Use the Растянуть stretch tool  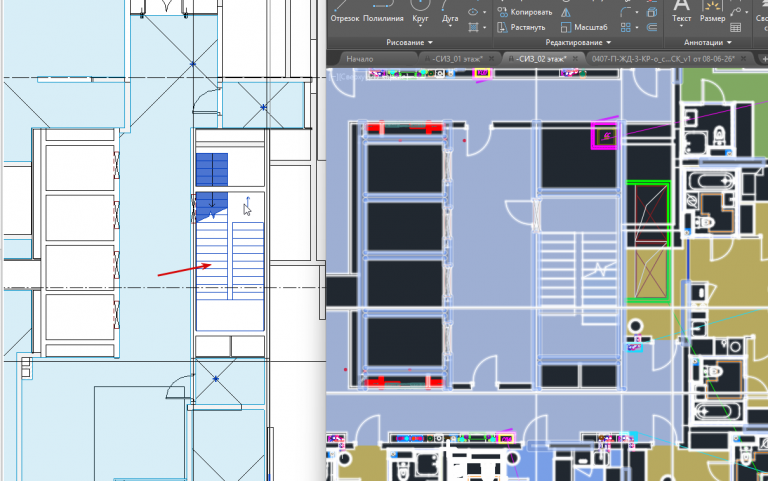[522, 27]
